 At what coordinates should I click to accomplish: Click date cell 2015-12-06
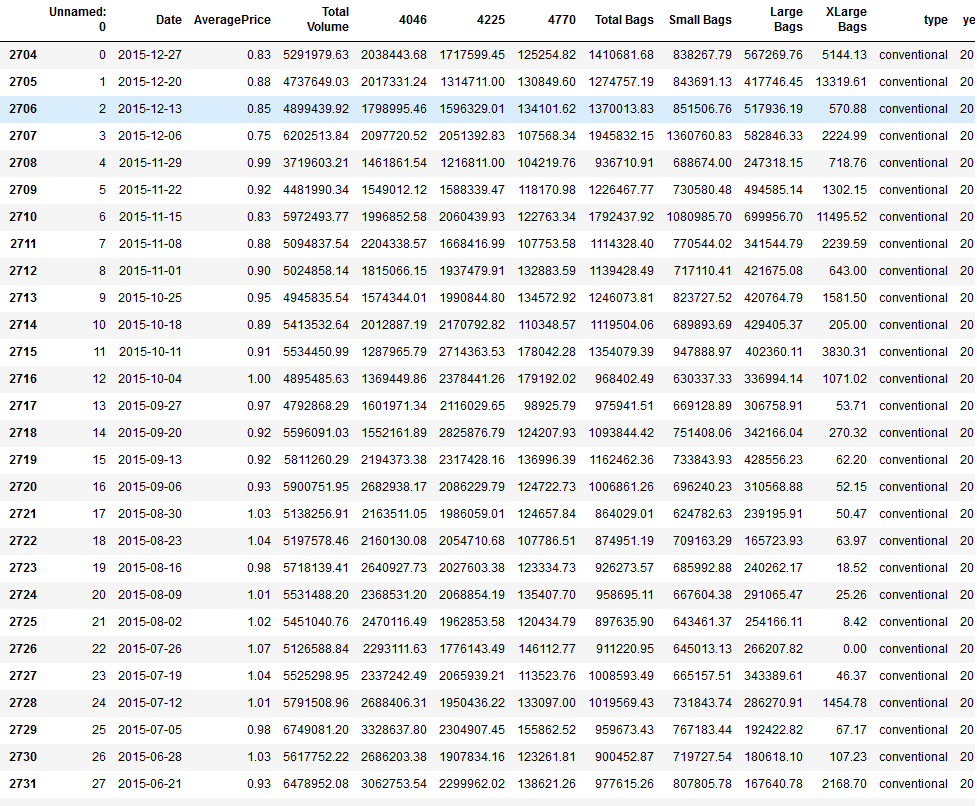tap(150, 136)
